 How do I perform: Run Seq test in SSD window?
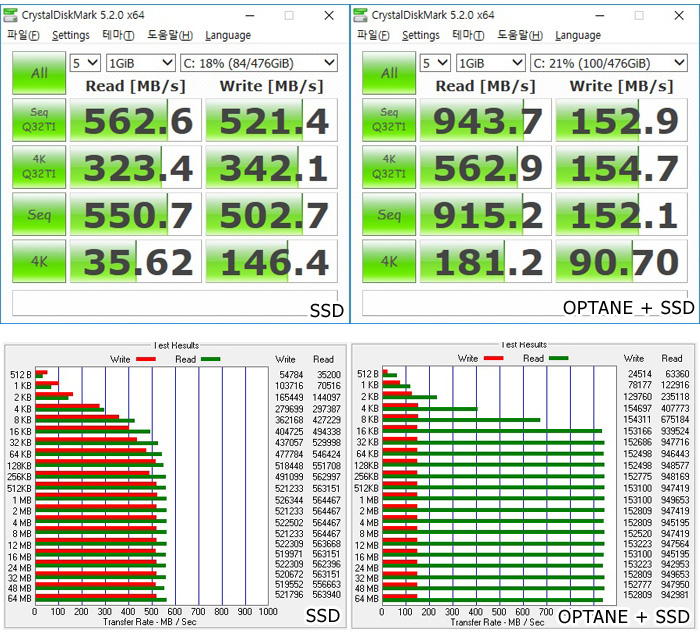(x=39, y=214)
